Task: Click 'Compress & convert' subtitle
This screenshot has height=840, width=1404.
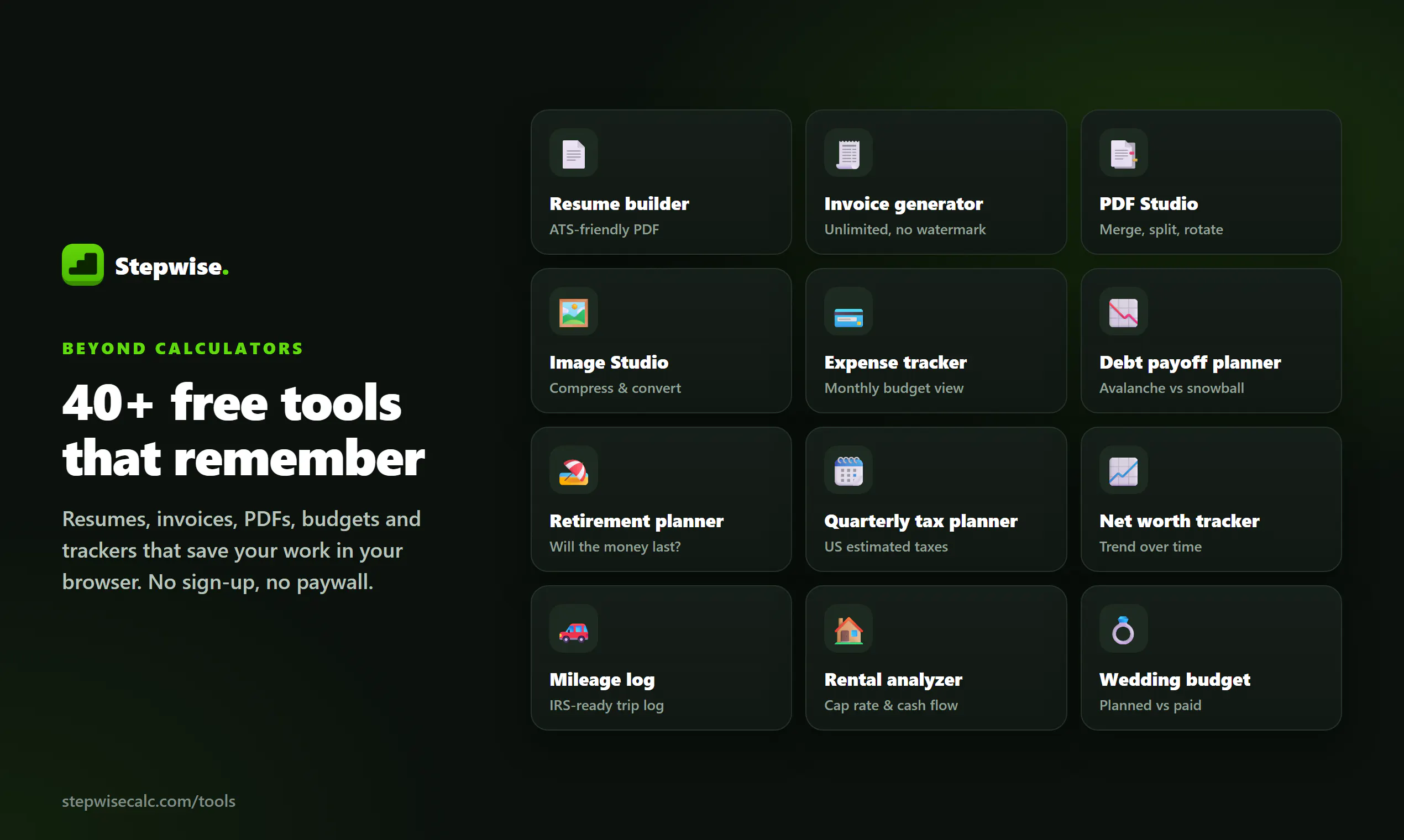Action: click(x=615, y=388)
